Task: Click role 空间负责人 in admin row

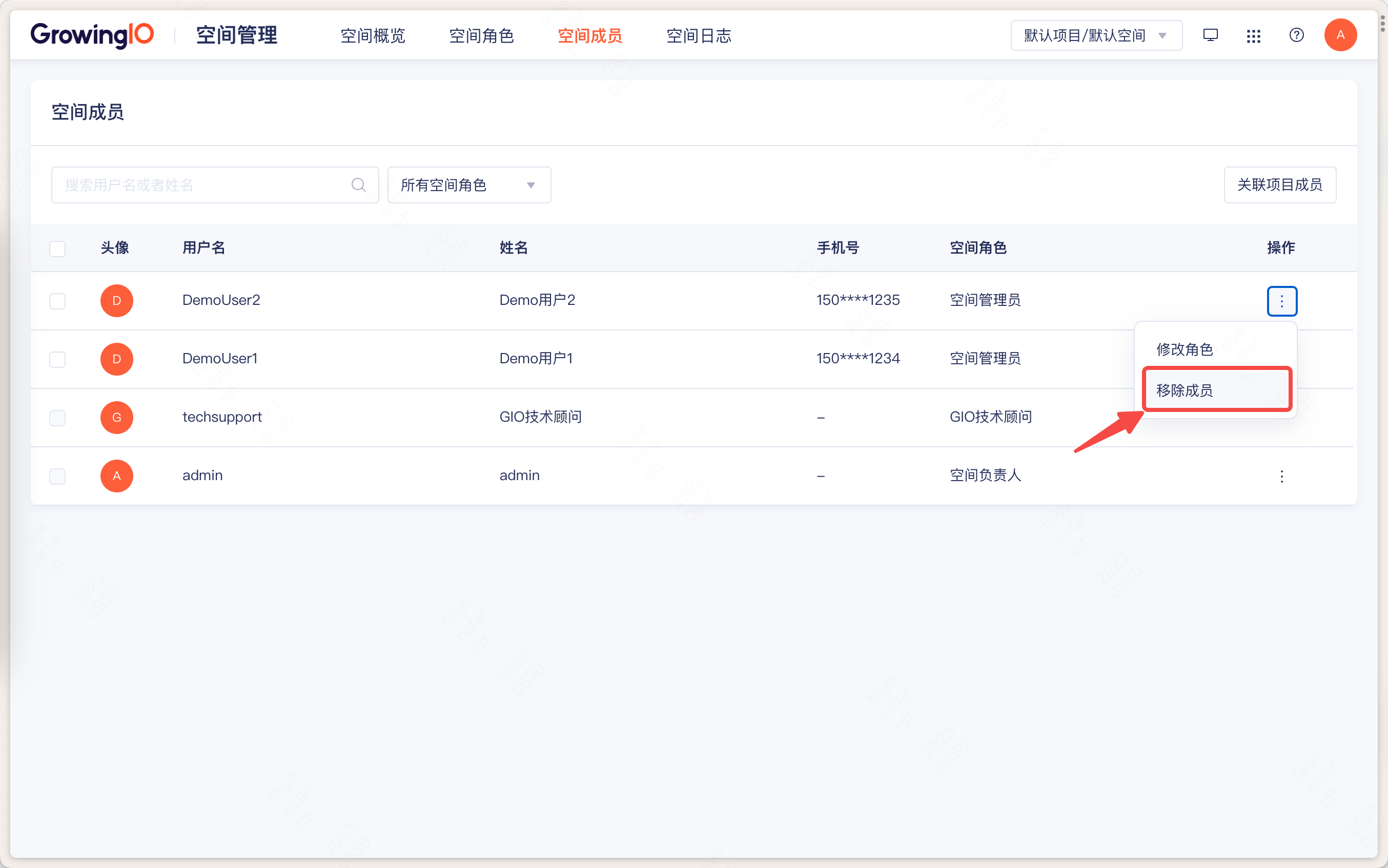Action: pyautogui.click(x=986, y=476)
